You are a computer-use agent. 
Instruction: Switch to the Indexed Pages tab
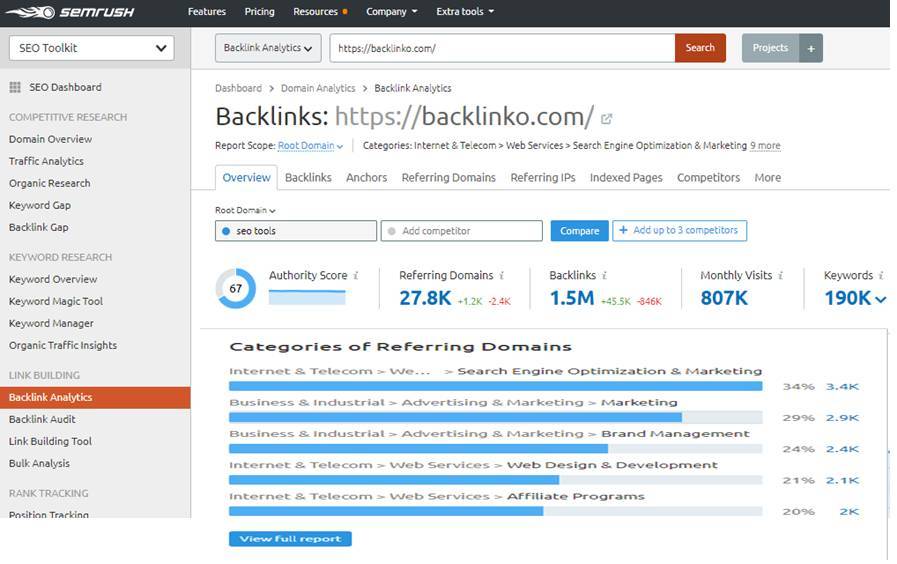[626, 178]
